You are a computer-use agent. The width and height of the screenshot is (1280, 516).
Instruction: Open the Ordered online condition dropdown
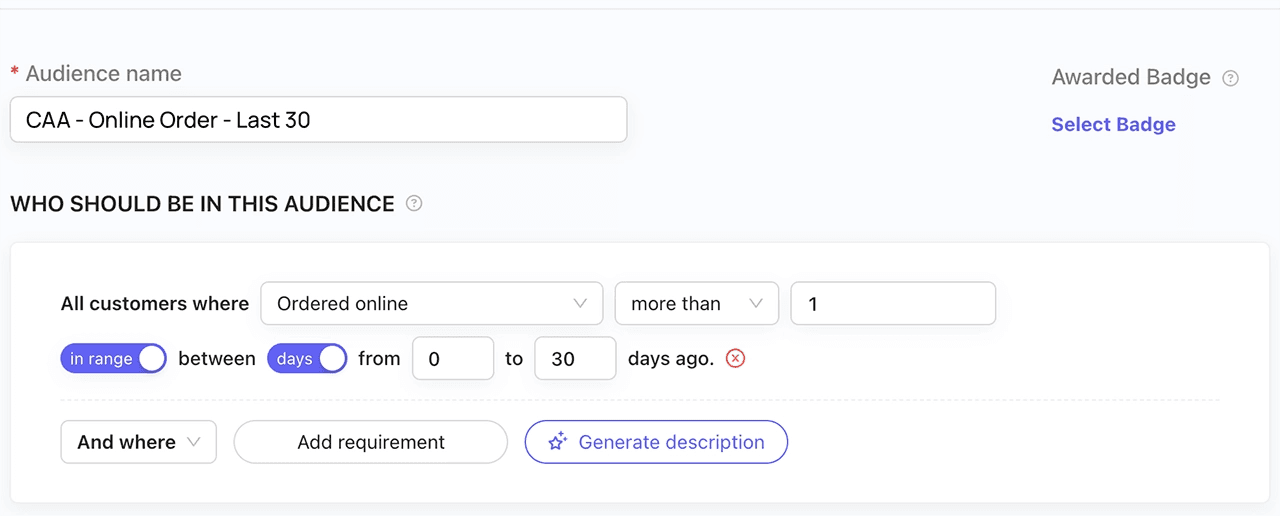[x=430, y=304]
